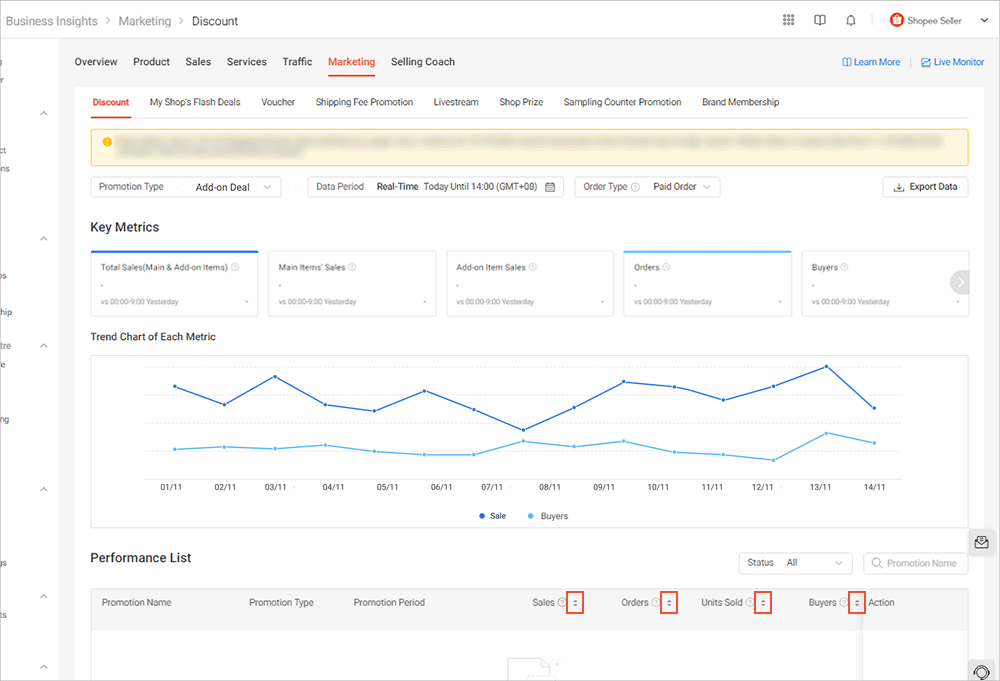Click the Export Data button
Image resolution: width=1000 pixels, height=681 pixels.
[924, 186]
